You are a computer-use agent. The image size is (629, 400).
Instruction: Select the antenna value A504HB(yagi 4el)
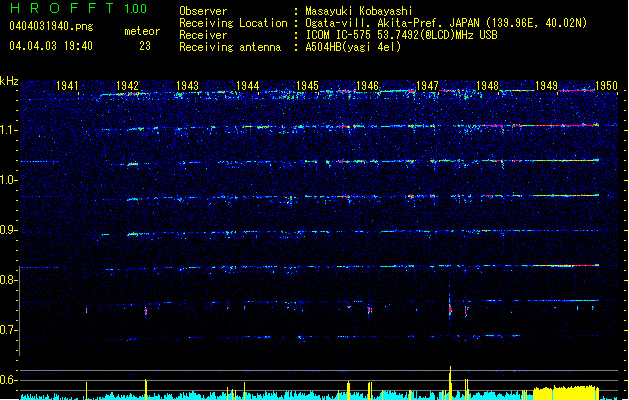point(353,47)
